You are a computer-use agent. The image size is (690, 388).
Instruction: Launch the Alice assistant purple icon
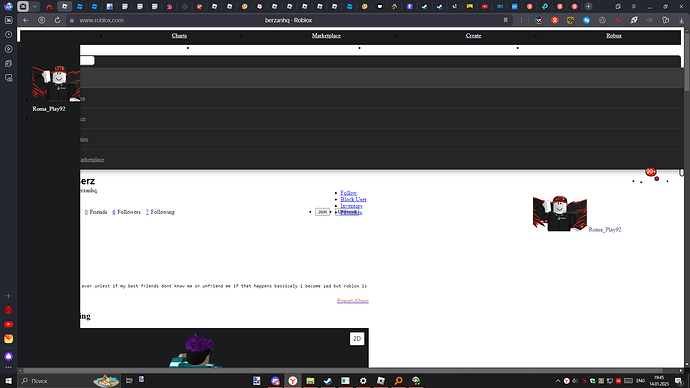coord(8,356)
